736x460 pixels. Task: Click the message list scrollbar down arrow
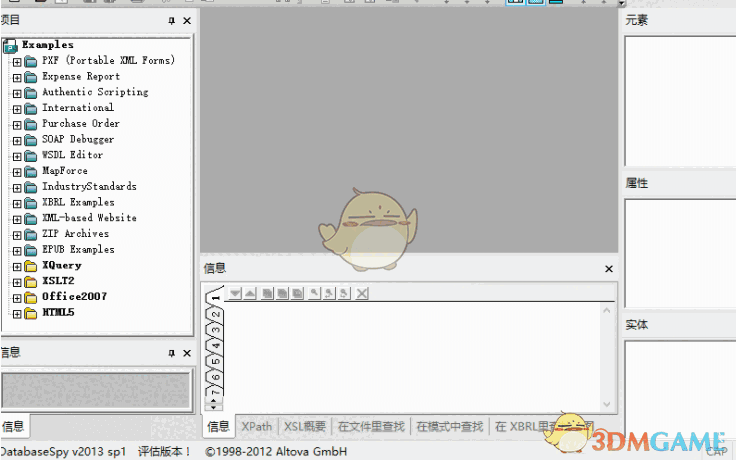(606, 404)
